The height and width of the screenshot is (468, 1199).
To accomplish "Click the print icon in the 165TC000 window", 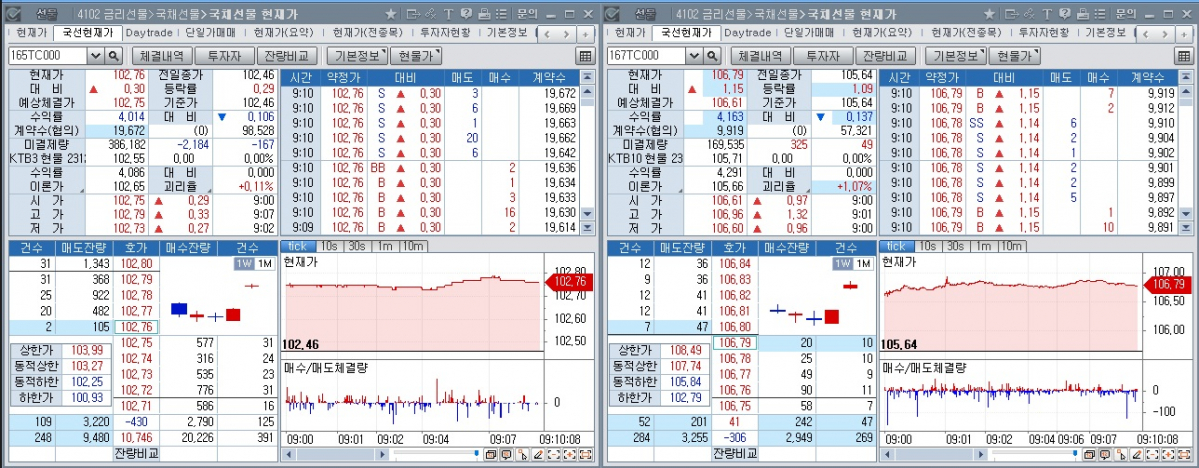I will (x=483, y=14).
